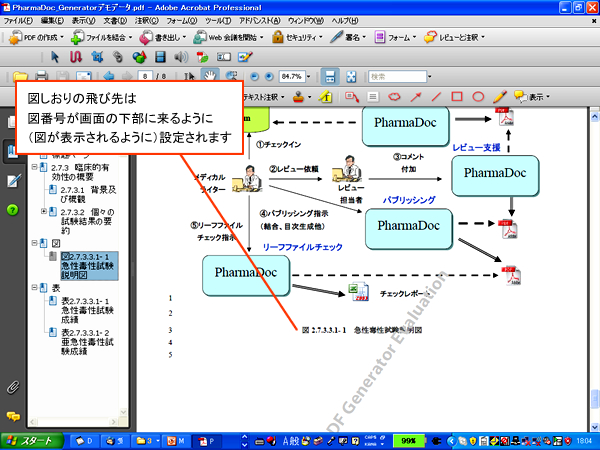The height and width of the screenshot is (450, 600).
Task: Select the red arrow drawing tool
Action: (x=415, y=97)
